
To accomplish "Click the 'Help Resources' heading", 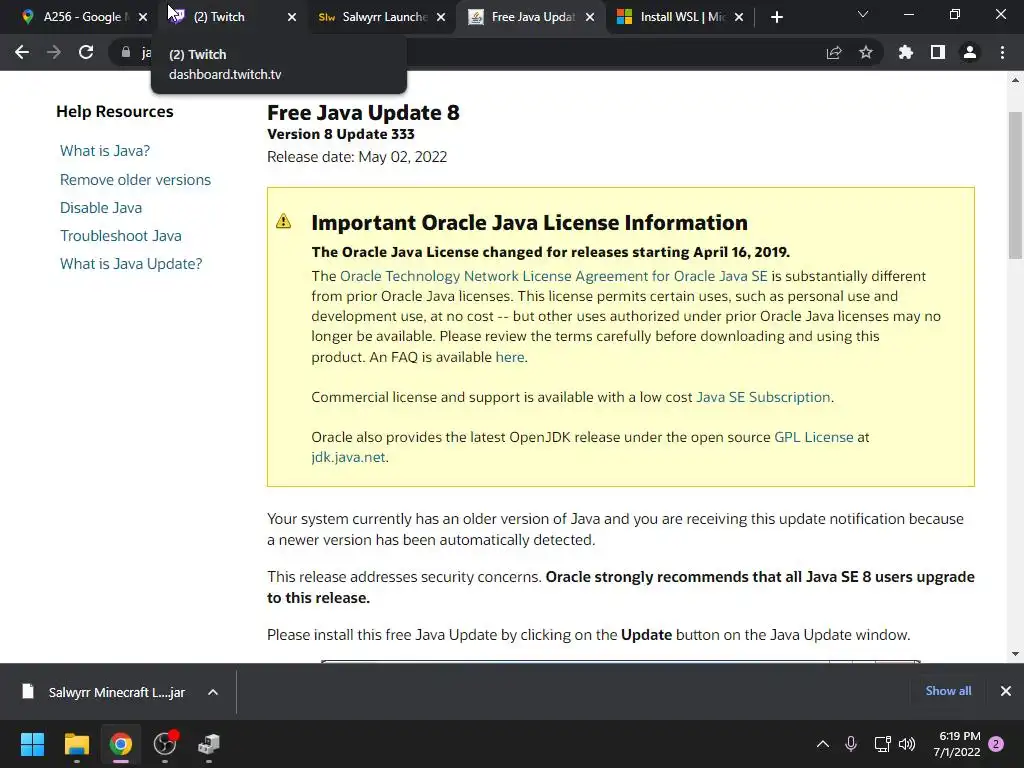I will 115,112.
